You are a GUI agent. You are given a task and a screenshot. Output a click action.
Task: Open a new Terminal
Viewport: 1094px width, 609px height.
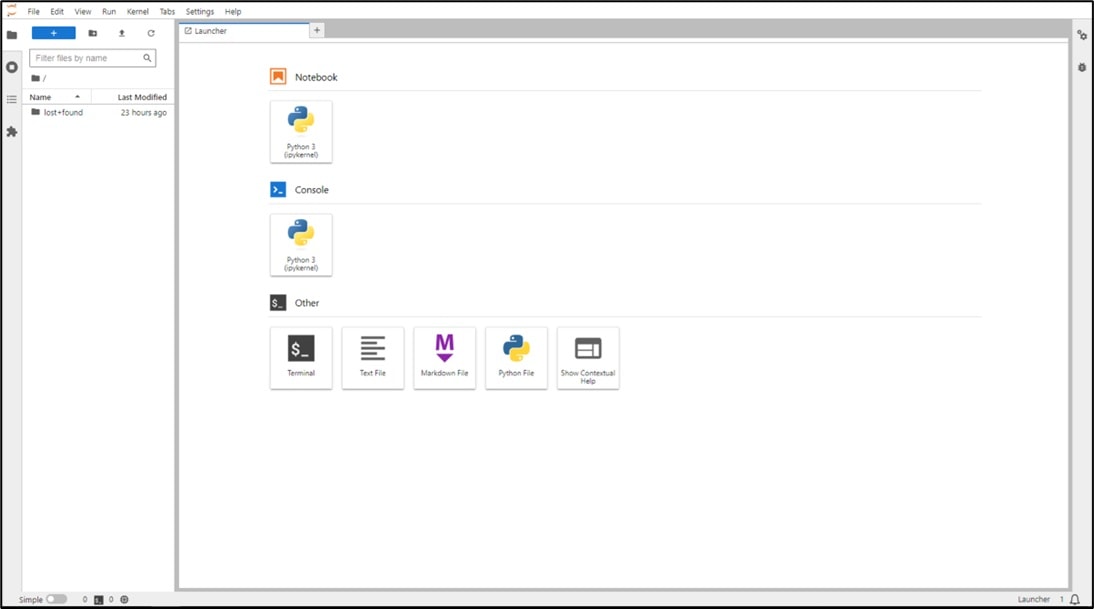click(301, 358)
